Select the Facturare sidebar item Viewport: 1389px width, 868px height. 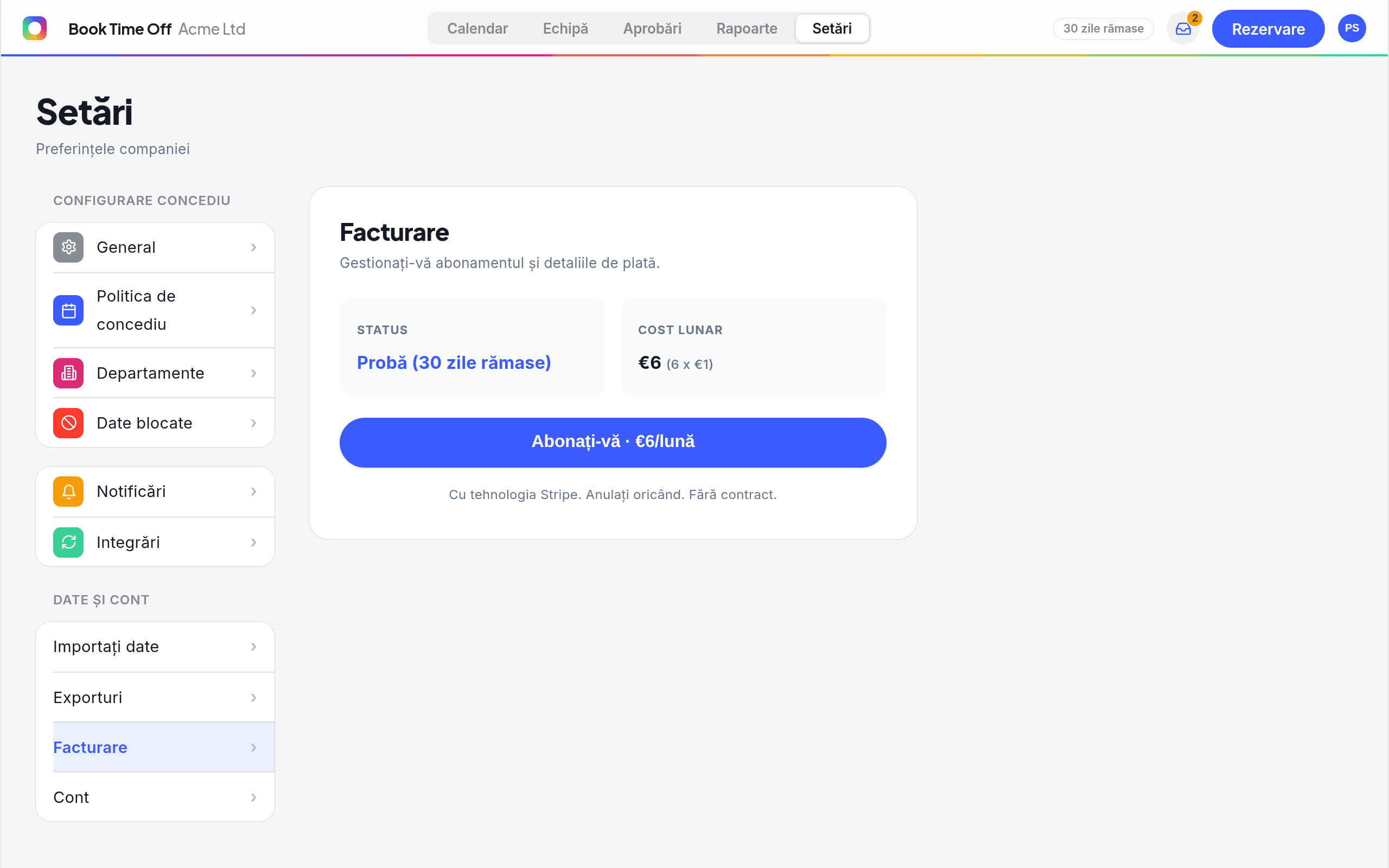point(155,748)
